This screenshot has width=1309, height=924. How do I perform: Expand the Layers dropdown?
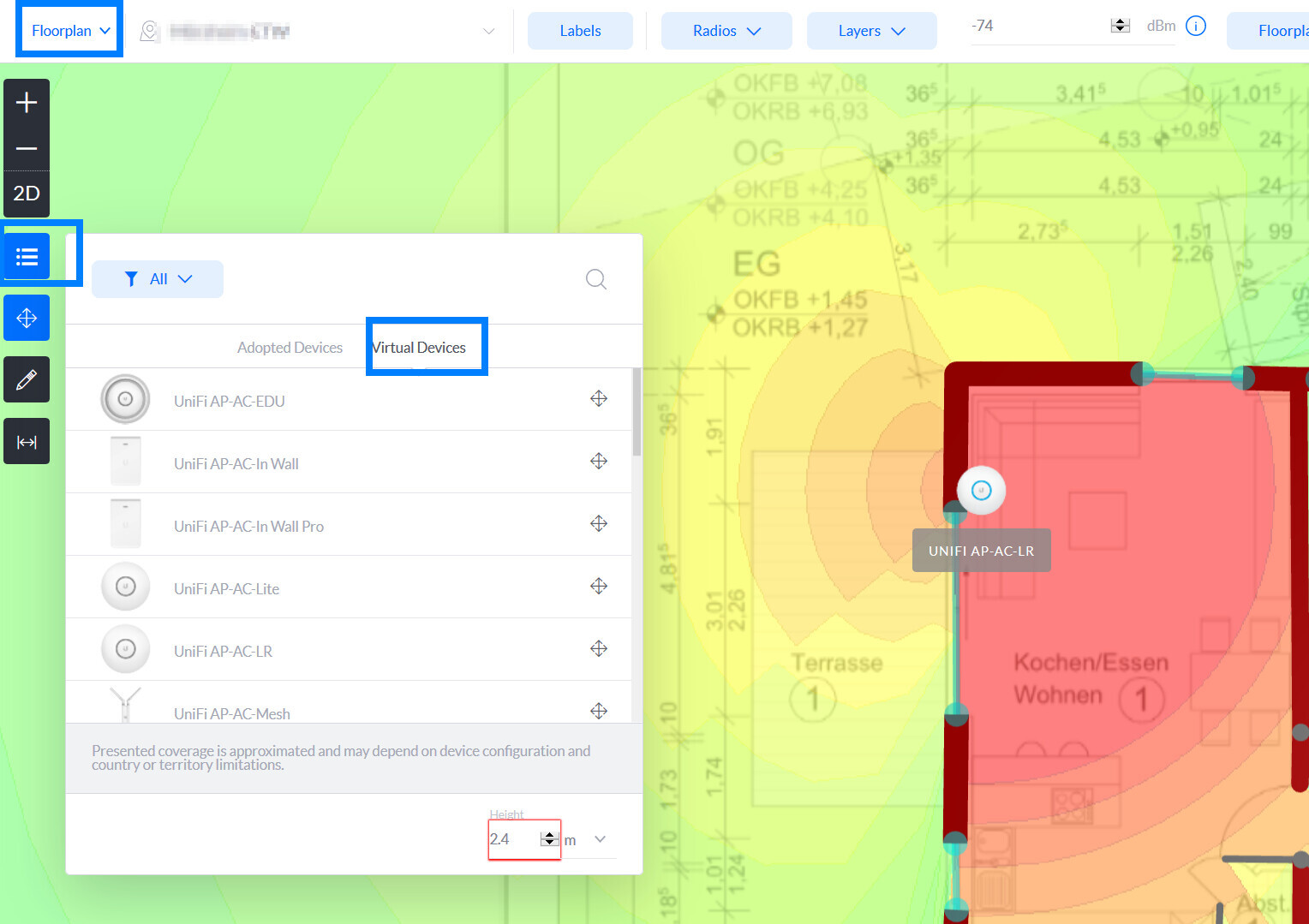click(871, 31)
